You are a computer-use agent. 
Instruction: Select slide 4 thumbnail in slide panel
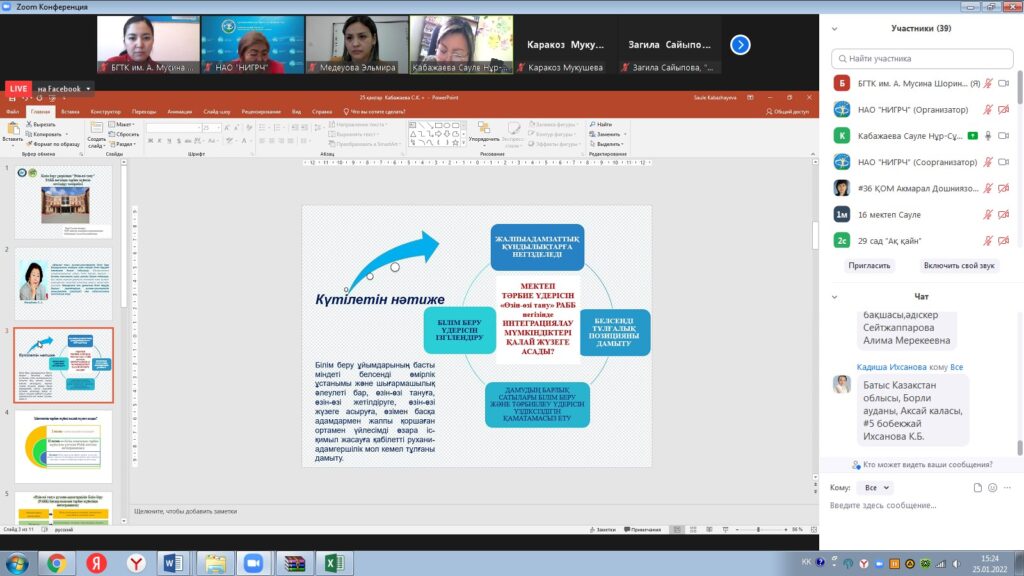[x=64, y=447]
